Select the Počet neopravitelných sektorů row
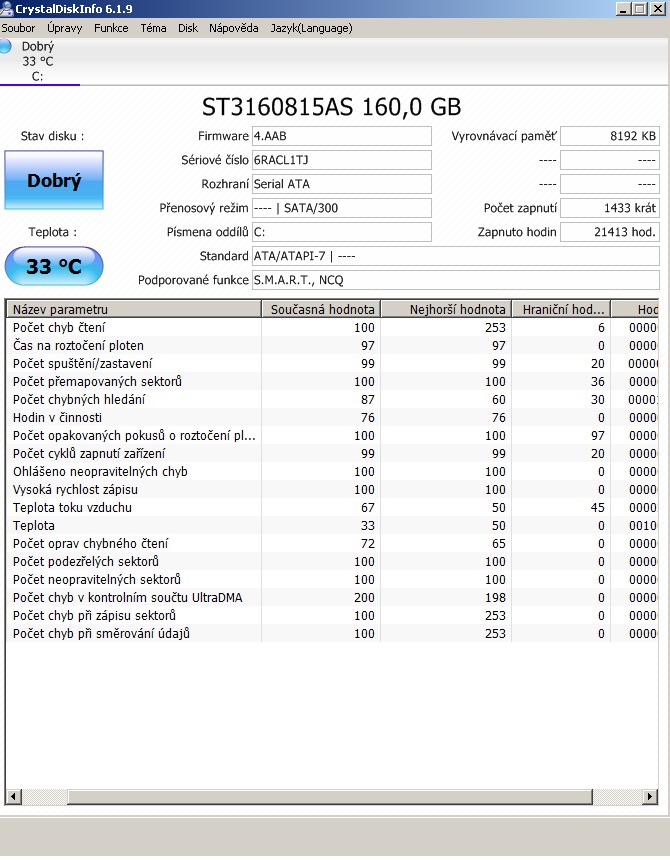This screenshot has width=670, height=860. point(332,579)
